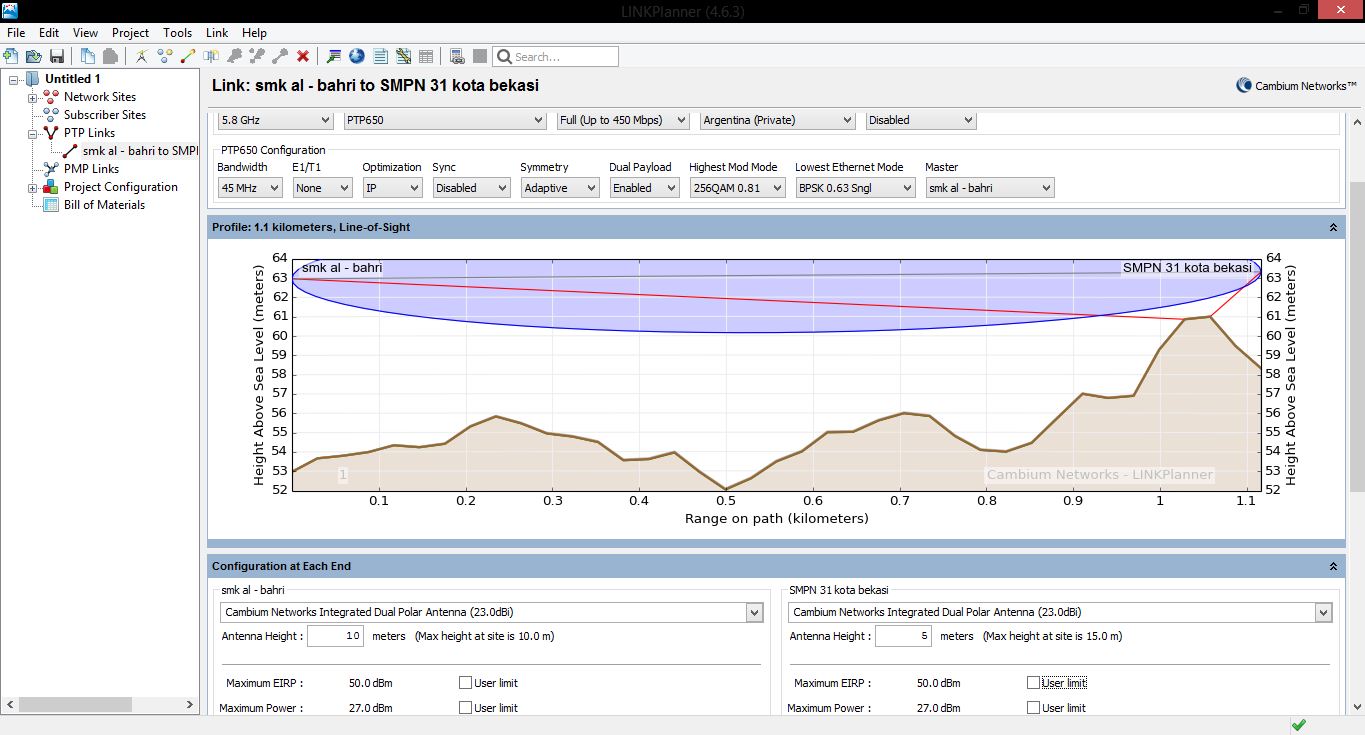Collapse the Profile section chevron
This screenshot has width=1365, height=735.
coord(1333,228)
